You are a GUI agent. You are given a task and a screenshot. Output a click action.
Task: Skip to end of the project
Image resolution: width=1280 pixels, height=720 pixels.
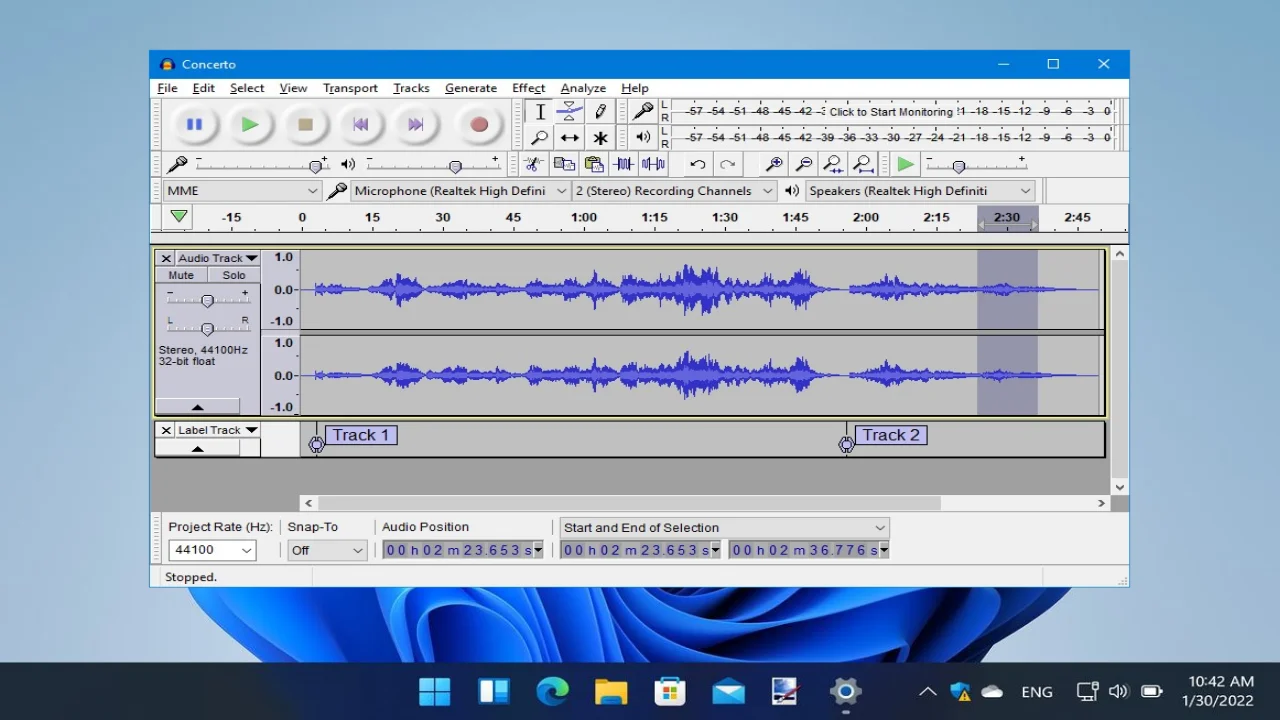point(415,125)
